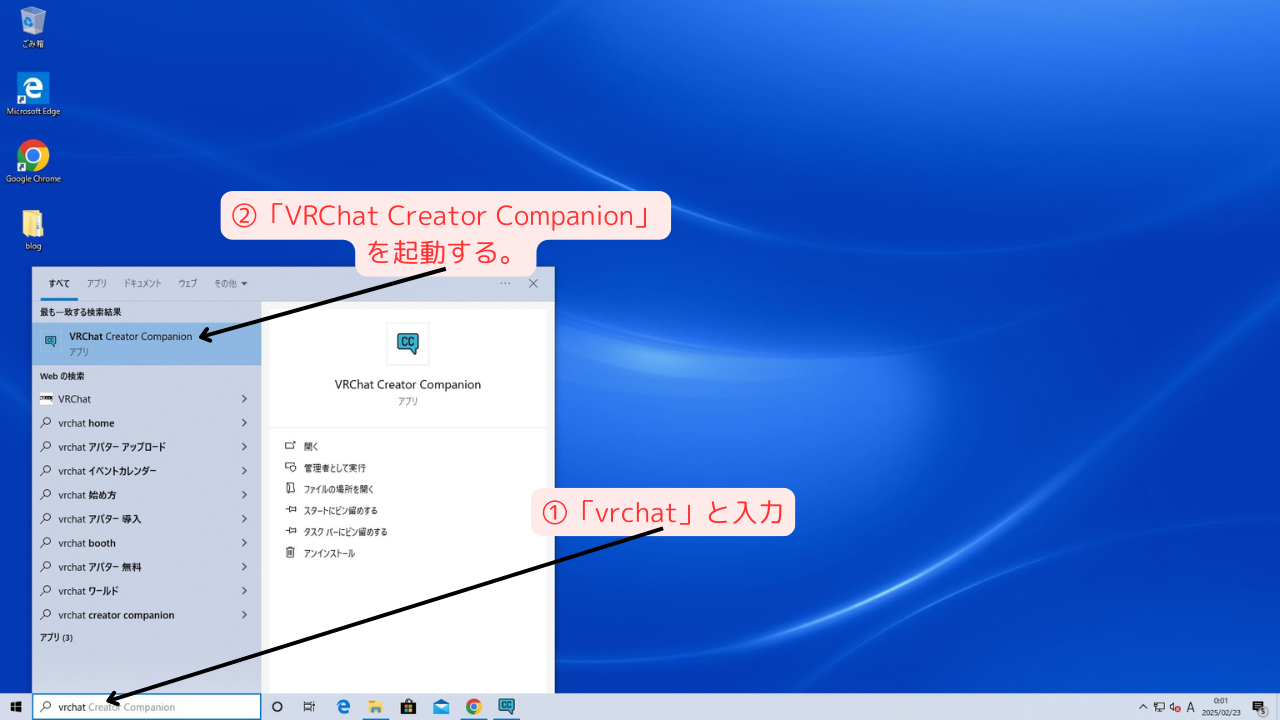Click アンインストール in the app actions

pyautogui.click(x=329, y=553)
